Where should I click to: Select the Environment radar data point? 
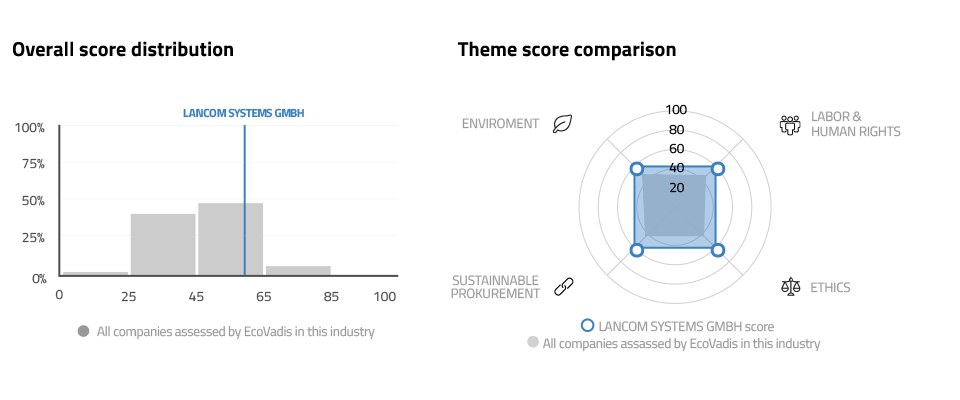click(637, 169)
